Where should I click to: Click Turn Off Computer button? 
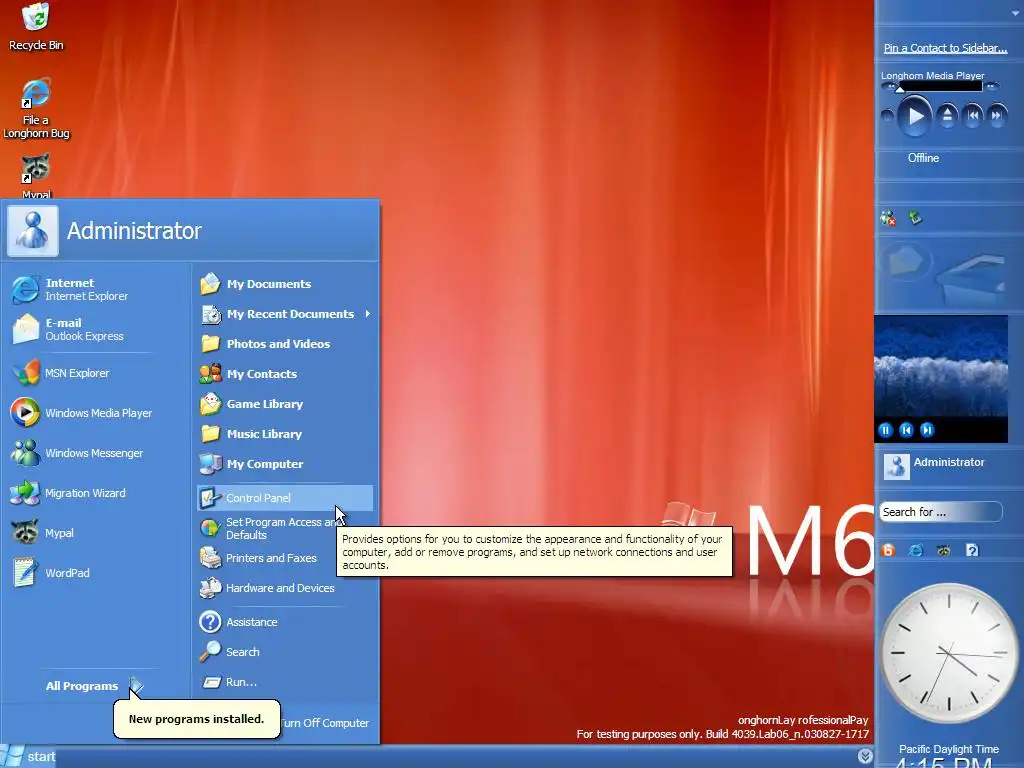[325, 723]
